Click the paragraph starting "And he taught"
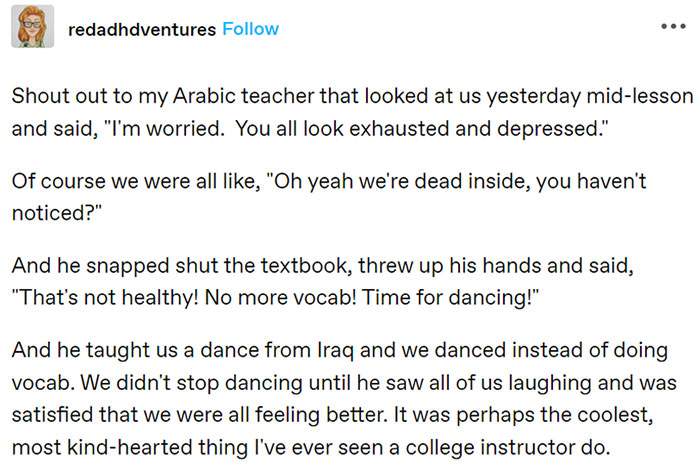Screen dimensions: 700x476 [x=344, y=399]
